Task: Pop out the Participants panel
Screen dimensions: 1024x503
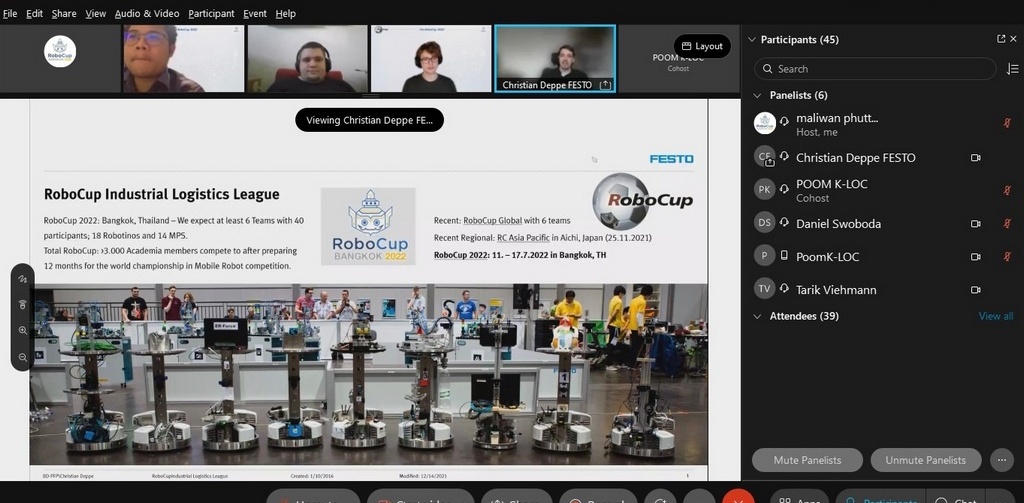Action: tap(1001, 39)
